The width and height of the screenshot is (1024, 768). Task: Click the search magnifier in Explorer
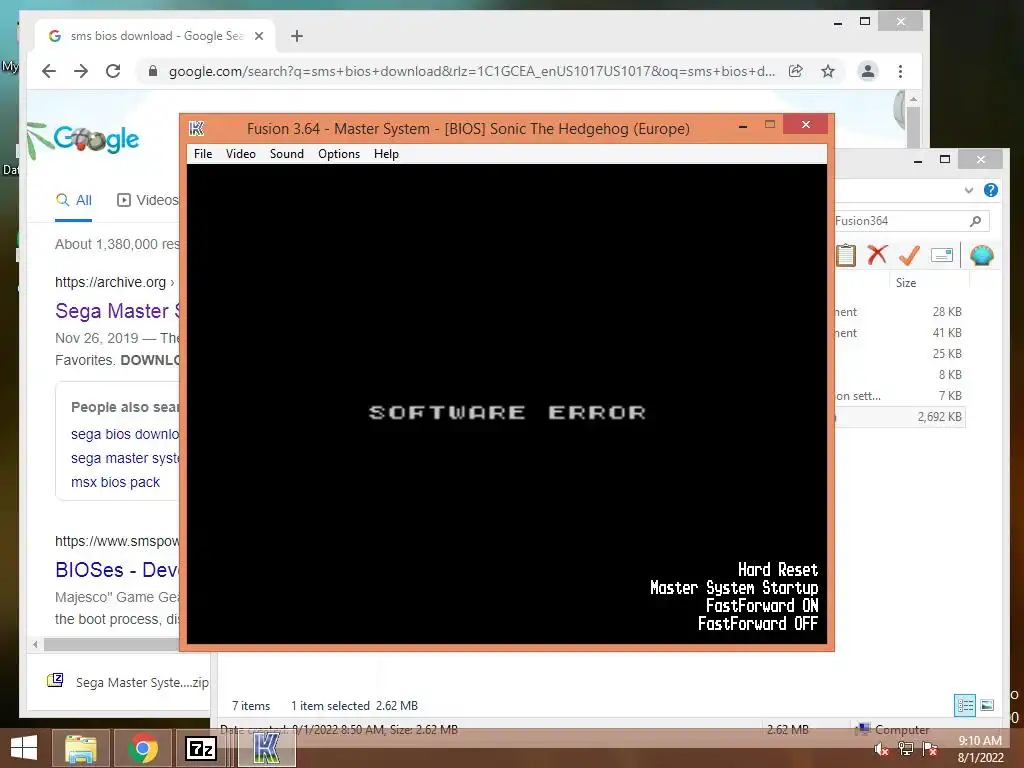pyautogui.click(x=976, y=221)
